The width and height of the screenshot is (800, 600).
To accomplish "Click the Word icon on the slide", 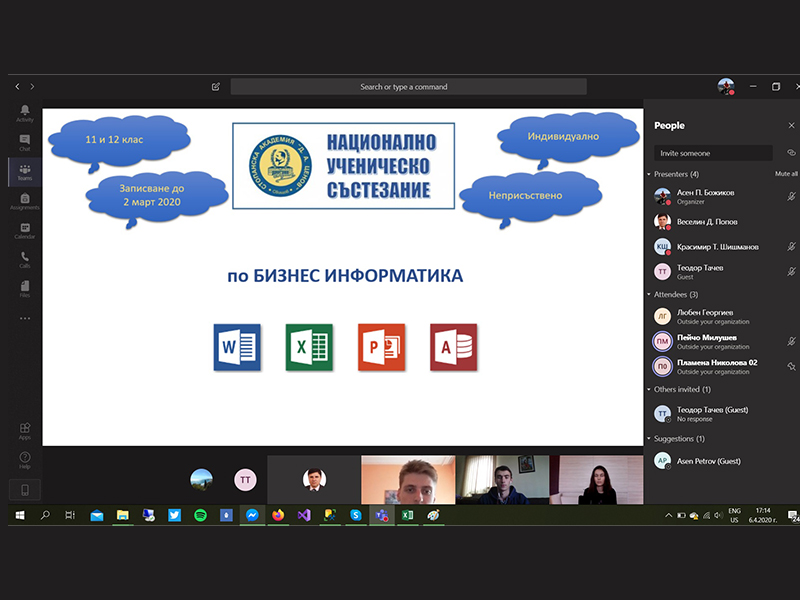I will [237, 347].
